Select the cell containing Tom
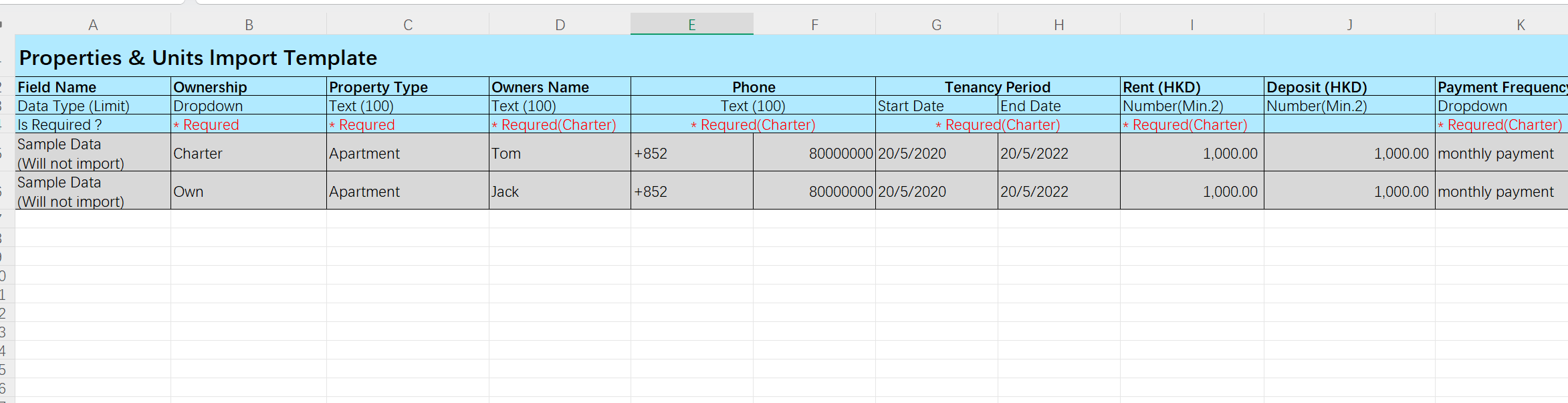Screen dimensions: 1568x403 (559, 153)
